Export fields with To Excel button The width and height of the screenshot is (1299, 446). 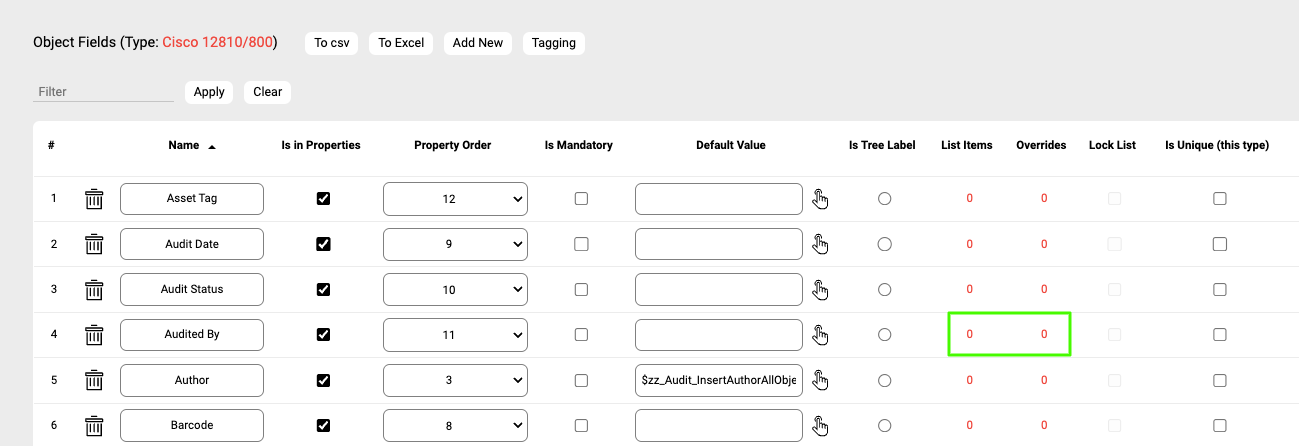(401, 43)
